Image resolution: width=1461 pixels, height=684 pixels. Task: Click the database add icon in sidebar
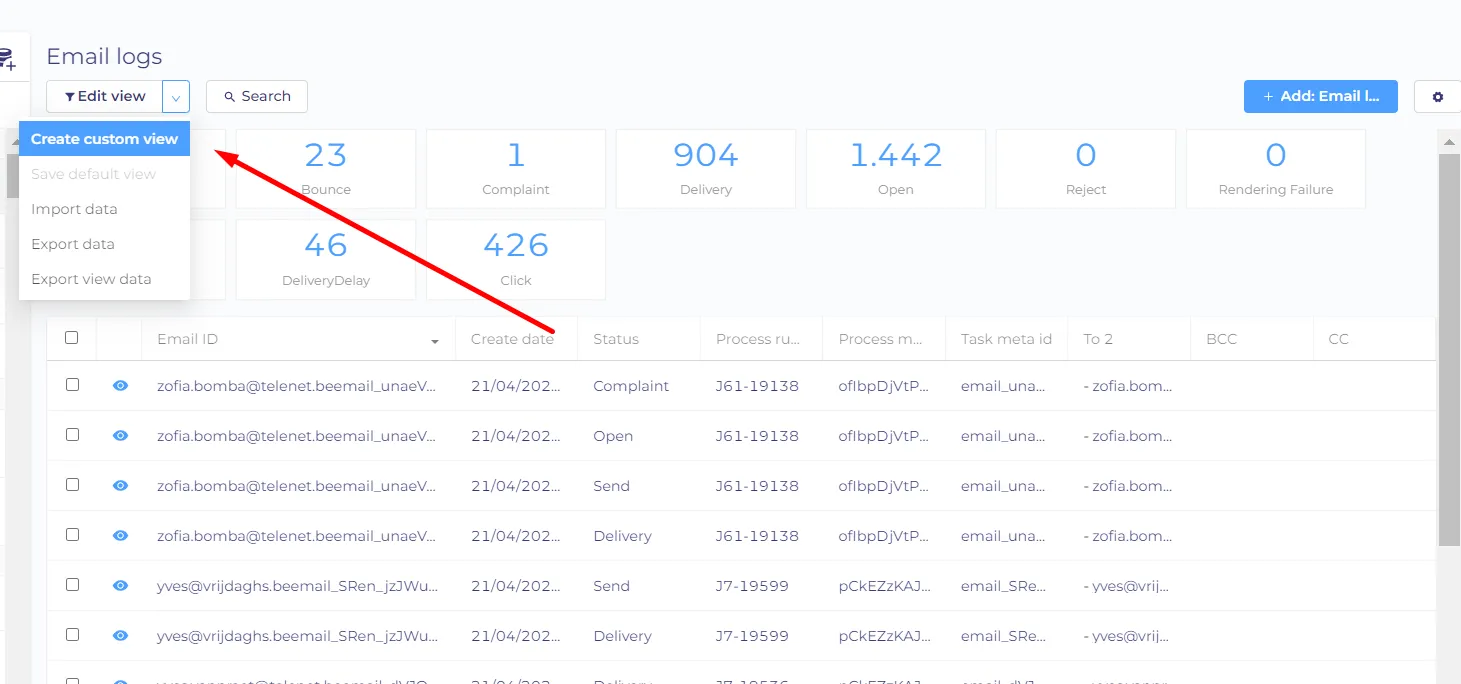(x=8, y=60)
